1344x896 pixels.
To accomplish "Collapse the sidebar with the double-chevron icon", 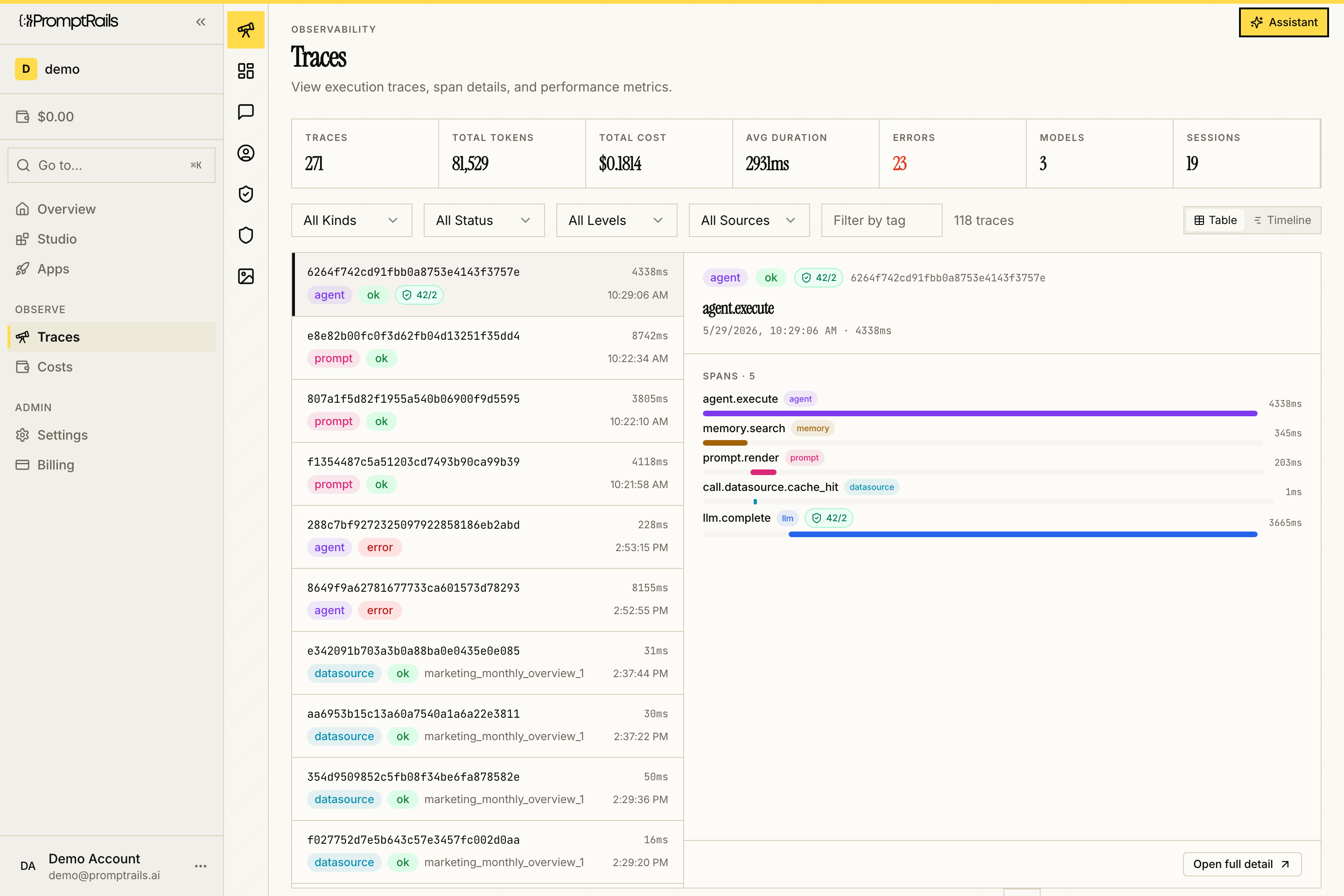I will click(201, 22).
